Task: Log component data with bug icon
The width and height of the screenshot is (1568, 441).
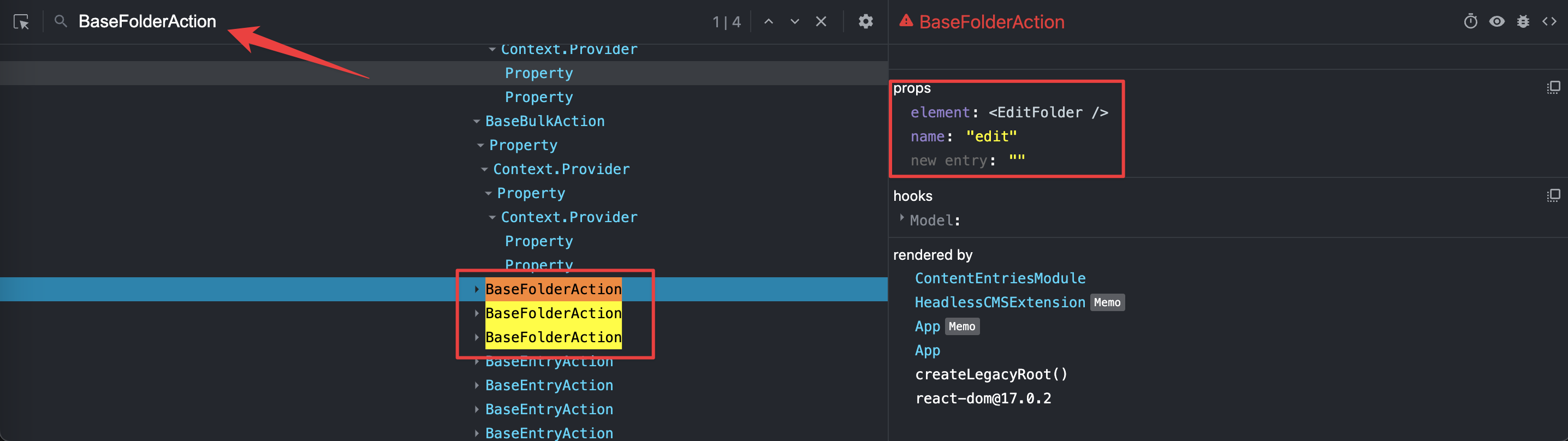Action: click(1523, 22)
